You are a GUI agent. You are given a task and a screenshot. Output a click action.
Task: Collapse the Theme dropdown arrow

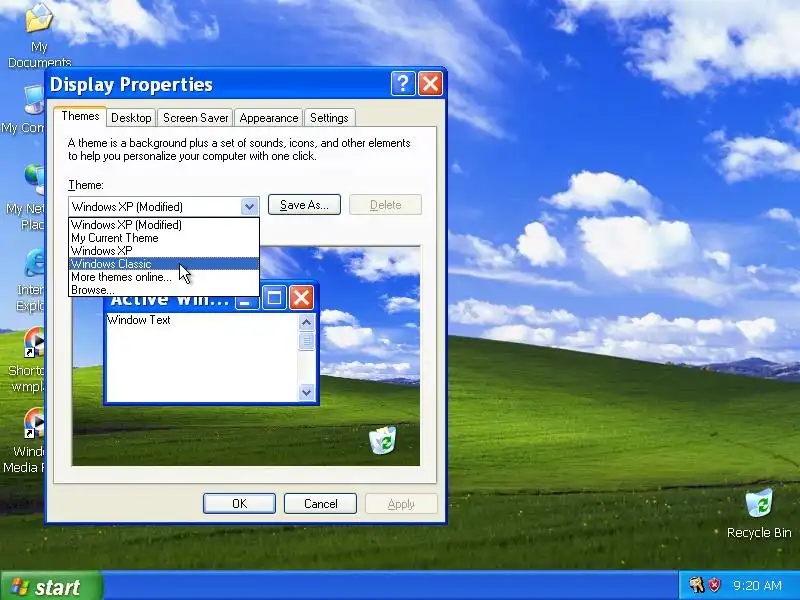pyautogui.click(x=249, y=207)
